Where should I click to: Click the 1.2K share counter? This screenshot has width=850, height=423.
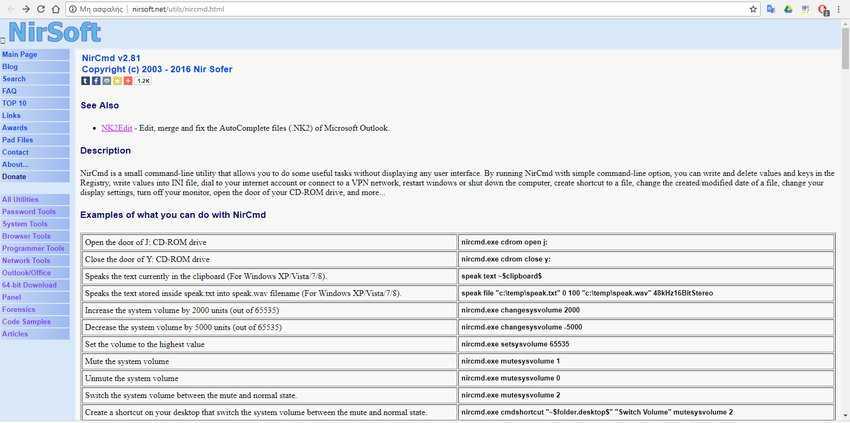pyautogui.click(x=143, y=81)
